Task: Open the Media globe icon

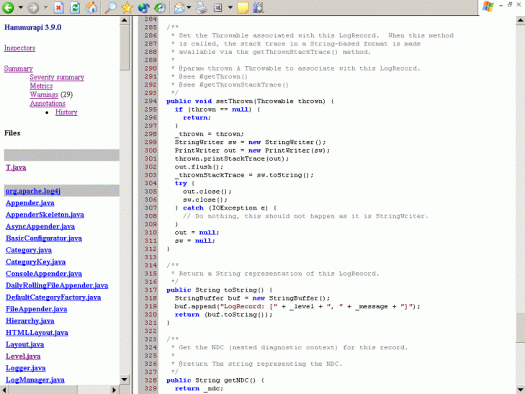Action: tap(144, 7)
